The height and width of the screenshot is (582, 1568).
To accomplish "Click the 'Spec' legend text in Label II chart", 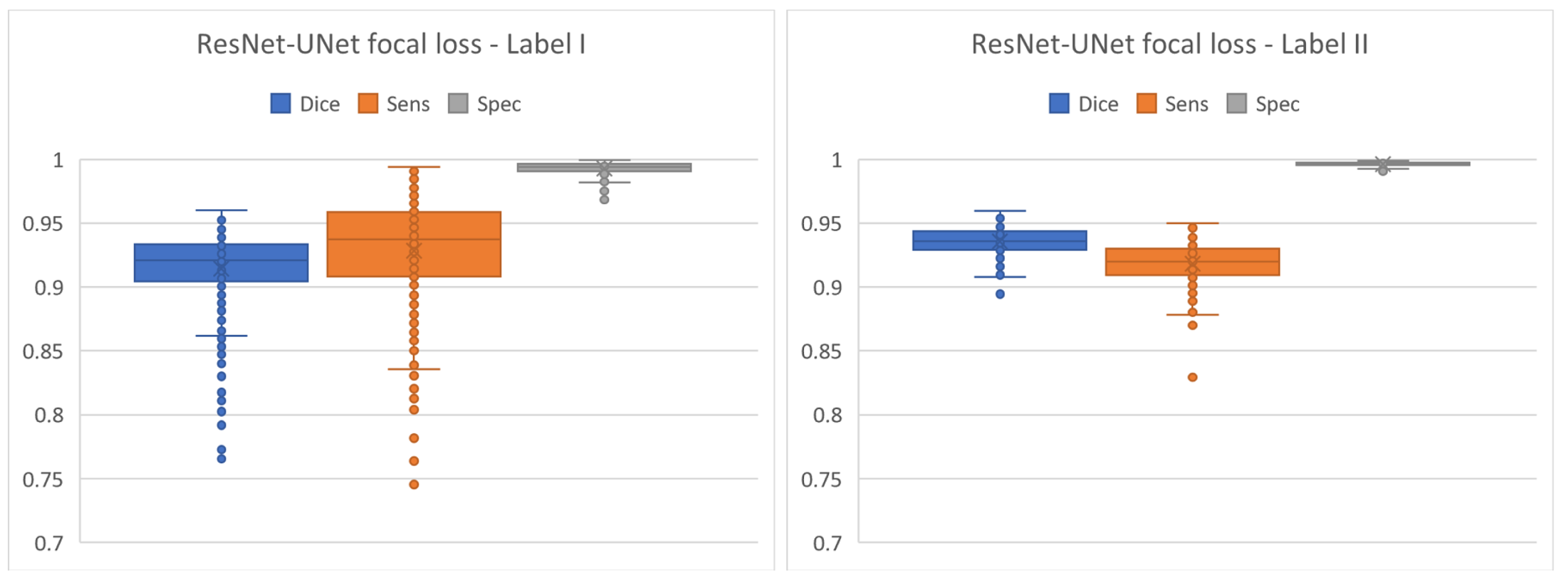I will click(x=1277, y=104).
